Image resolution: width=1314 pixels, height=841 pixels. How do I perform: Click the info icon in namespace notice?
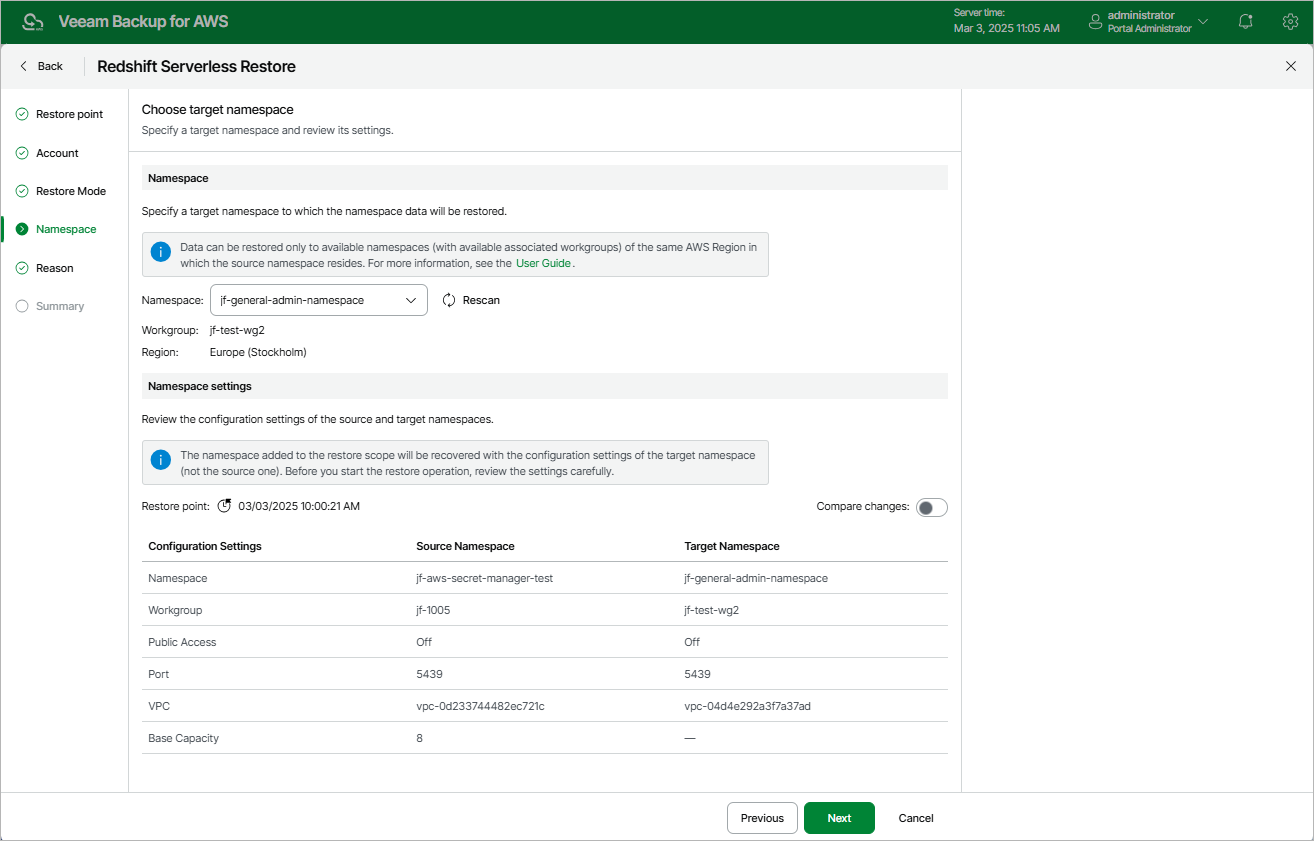click(160, 252)
